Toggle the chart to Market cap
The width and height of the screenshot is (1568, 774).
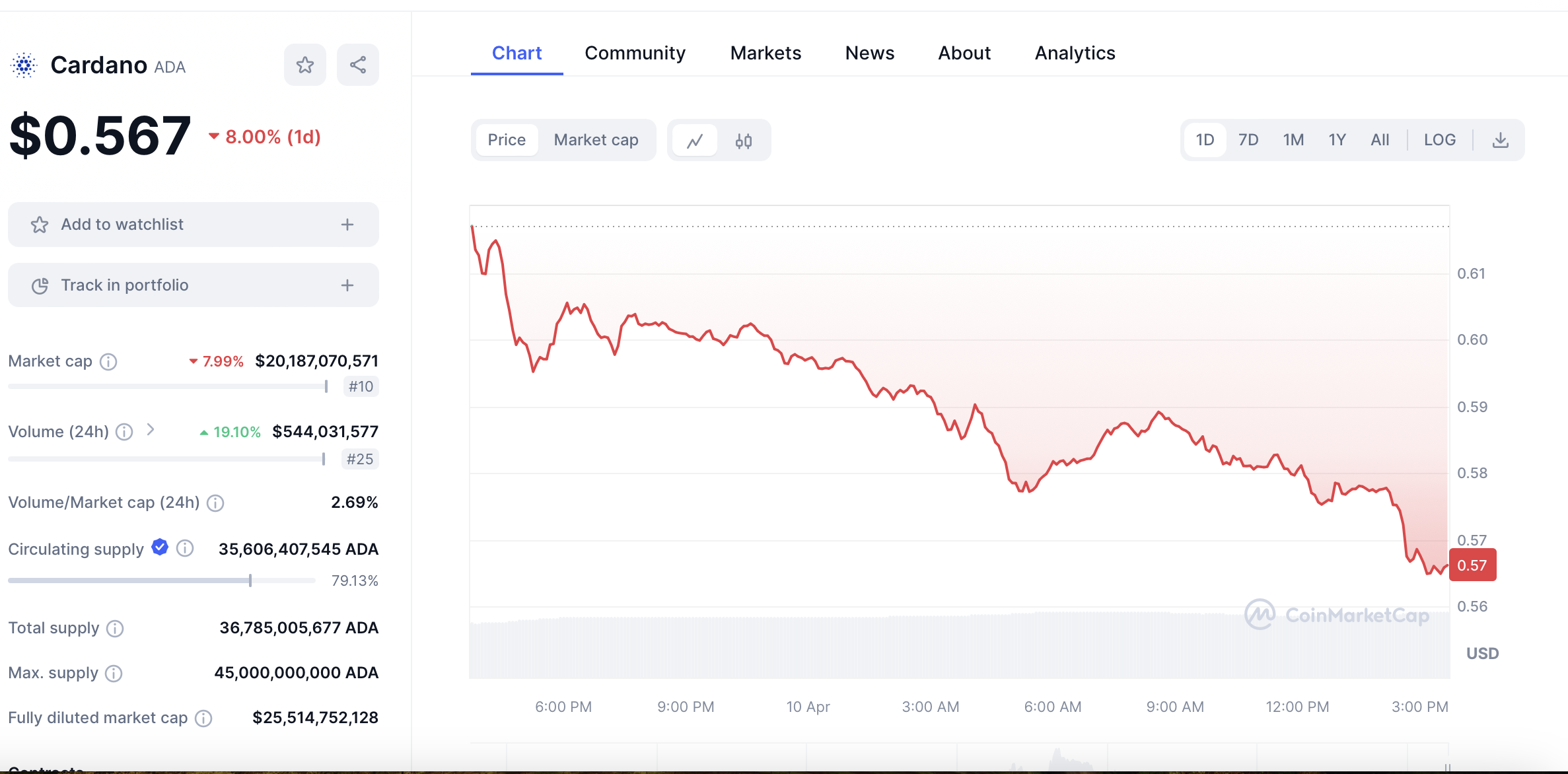pos(596,140)
